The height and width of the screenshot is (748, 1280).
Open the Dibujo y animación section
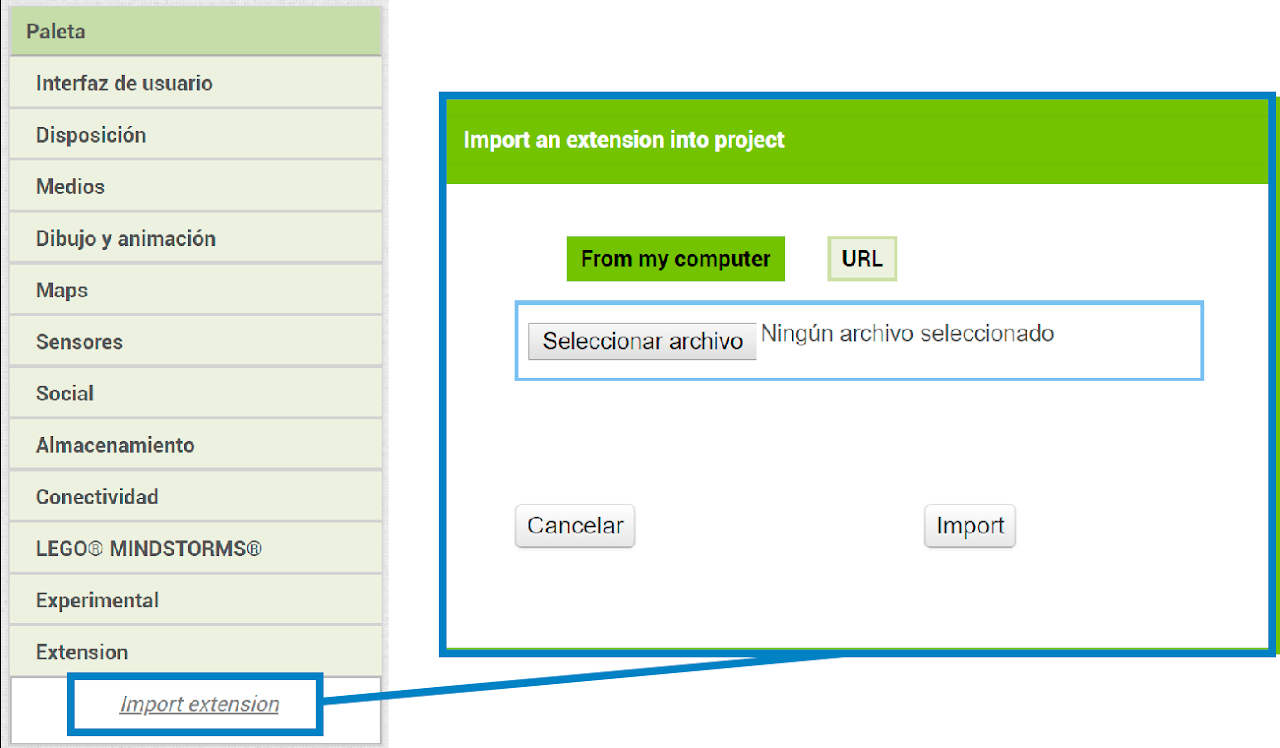pyautogui.click(x=195, y=239)
